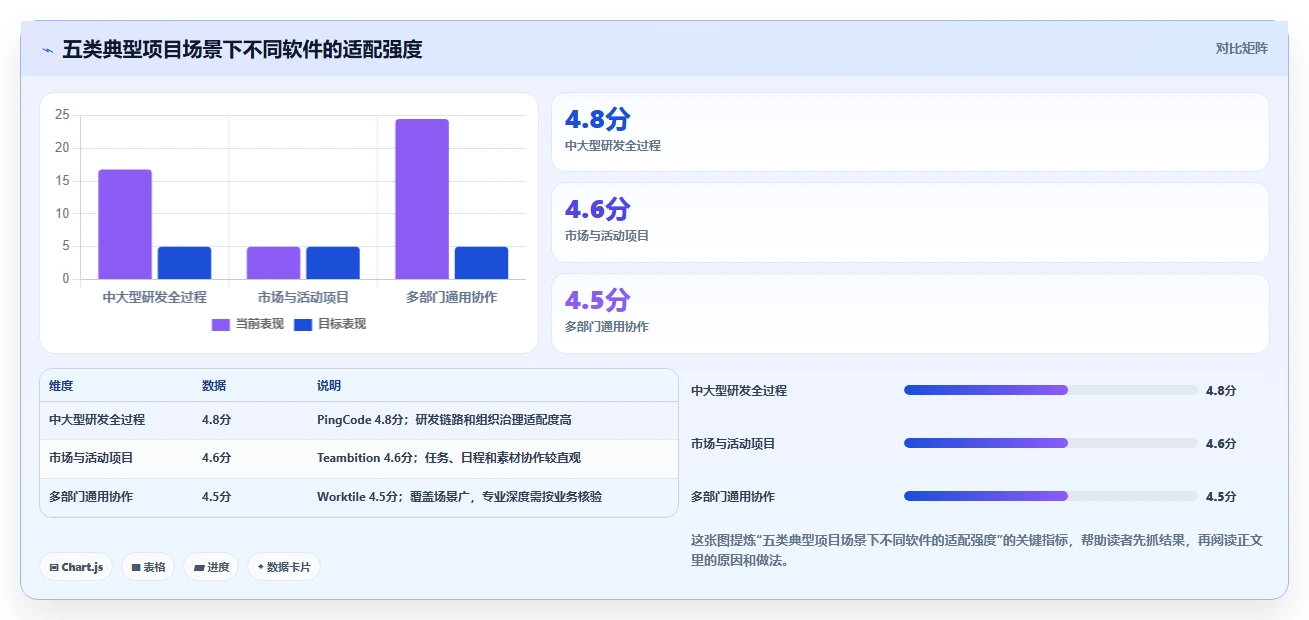1309x620 pixels.
Task: Click the 4.8分 value beside the progress bar
Action: 1221,391
